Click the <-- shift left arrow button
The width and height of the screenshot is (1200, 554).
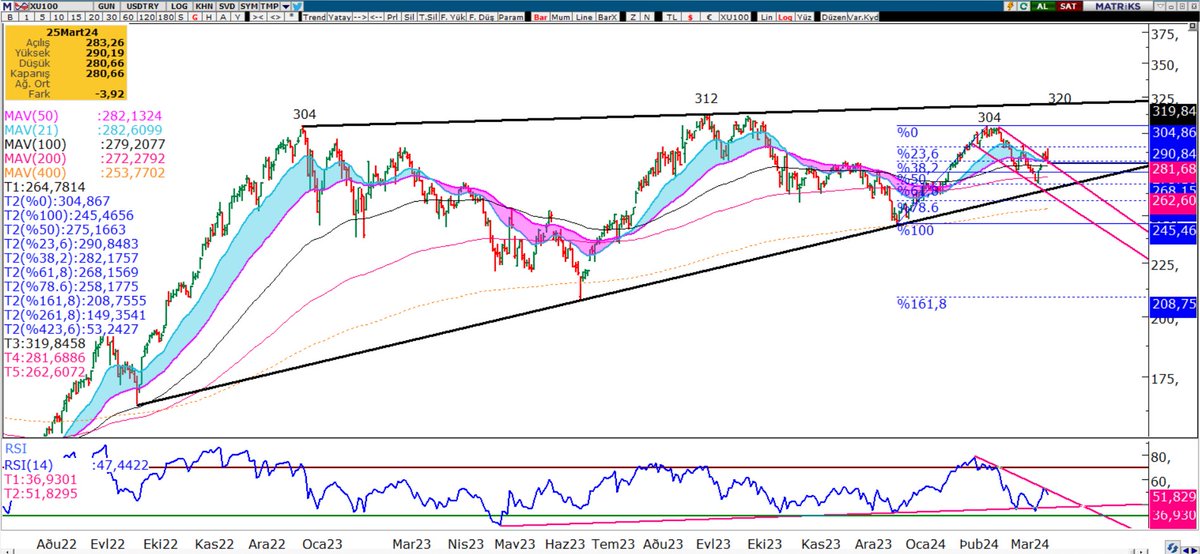pos(376,17)
